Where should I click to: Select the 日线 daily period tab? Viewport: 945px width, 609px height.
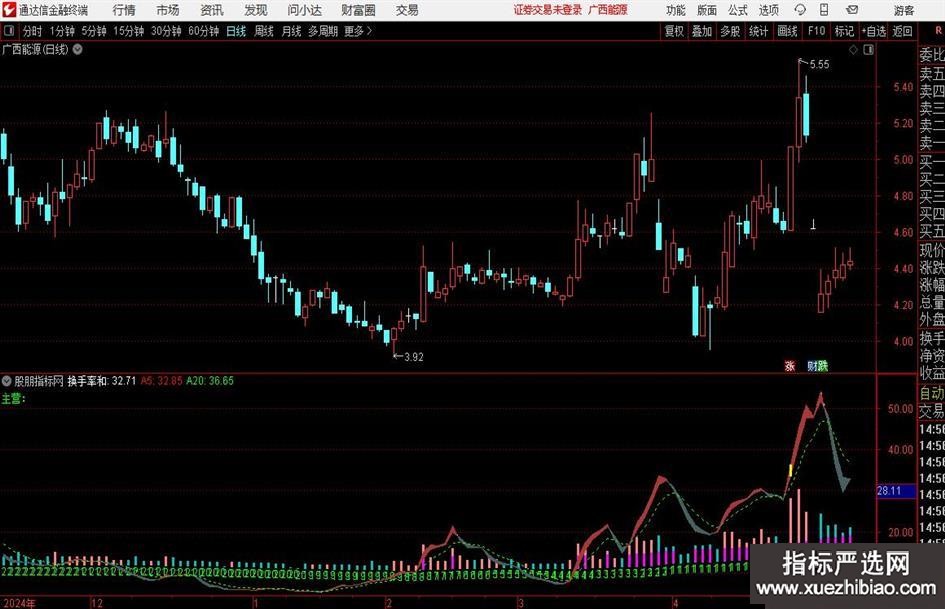click(x=236, y=31)
